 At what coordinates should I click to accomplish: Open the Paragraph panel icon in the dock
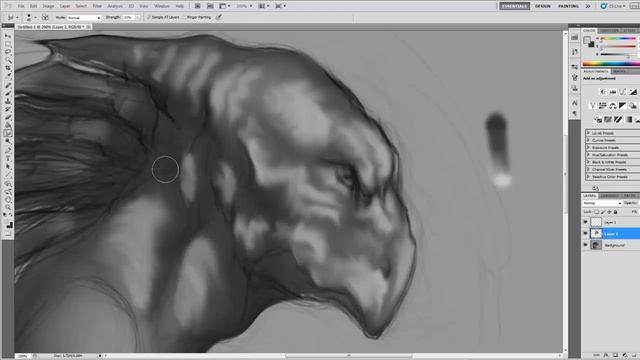(x=575, y=113)
